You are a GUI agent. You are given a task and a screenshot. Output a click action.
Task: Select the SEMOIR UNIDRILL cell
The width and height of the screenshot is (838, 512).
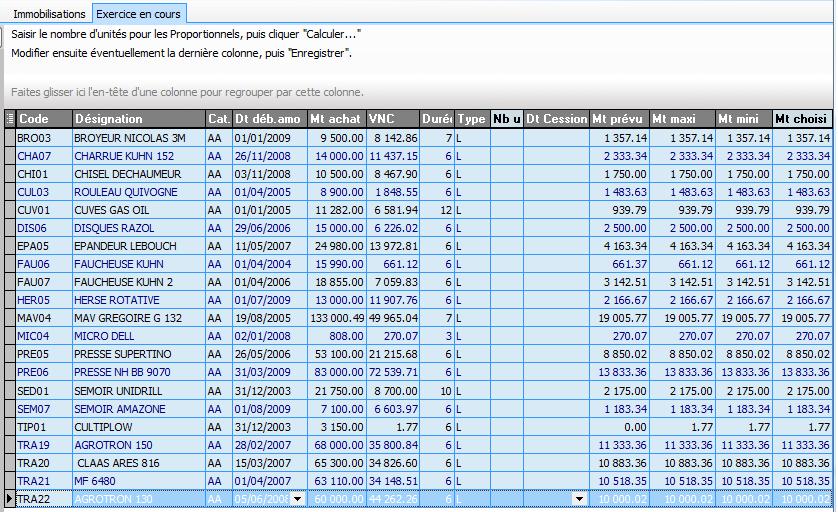138,391
